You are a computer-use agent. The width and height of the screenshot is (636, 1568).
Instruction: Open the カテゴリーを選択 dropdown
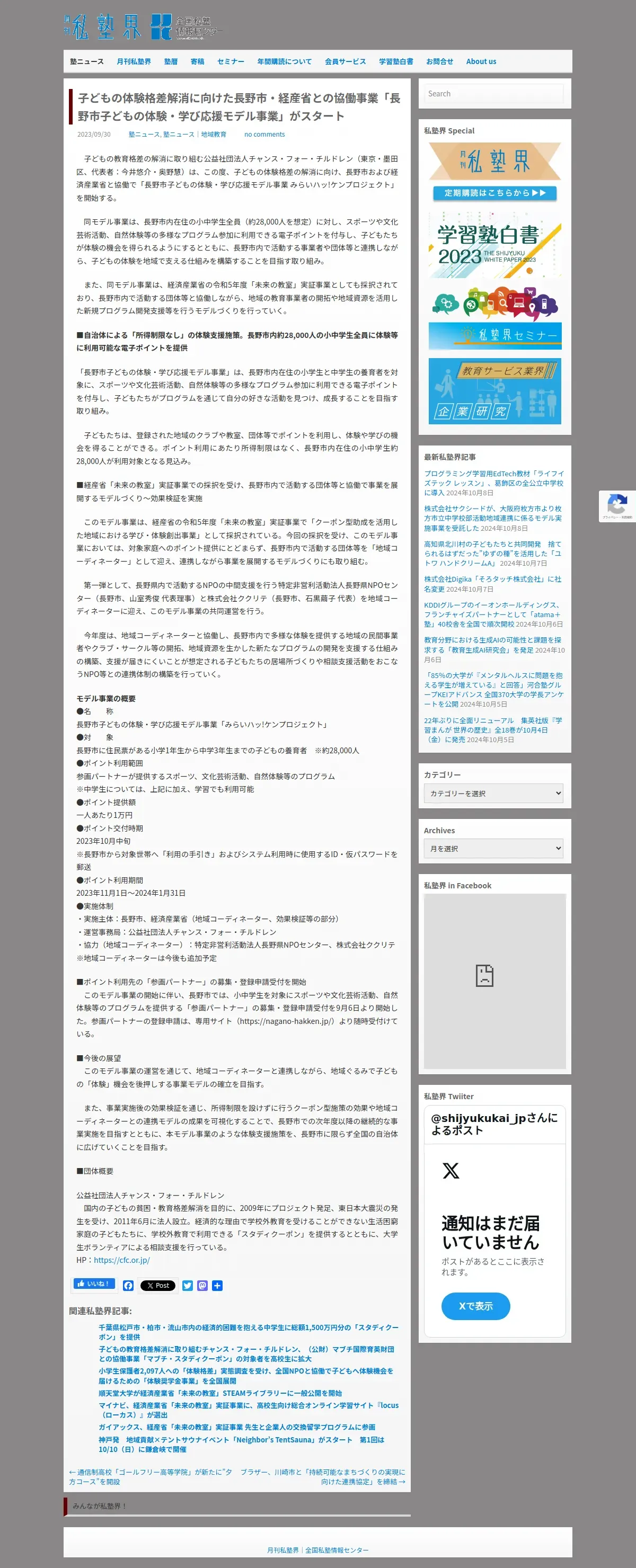click(x=493, y=793)
